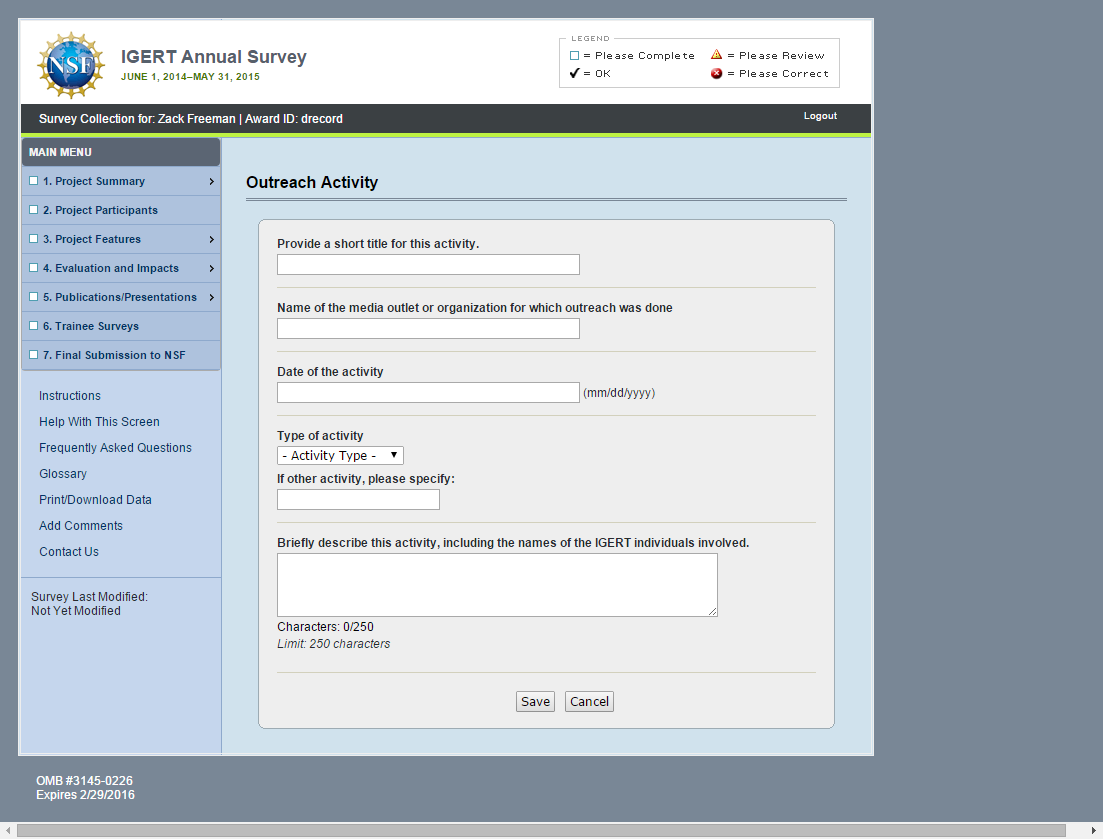Expand the Publications/Presentations submenu arrow
Viewport: 1103px width, 839px height.
(x=211, y=298)
